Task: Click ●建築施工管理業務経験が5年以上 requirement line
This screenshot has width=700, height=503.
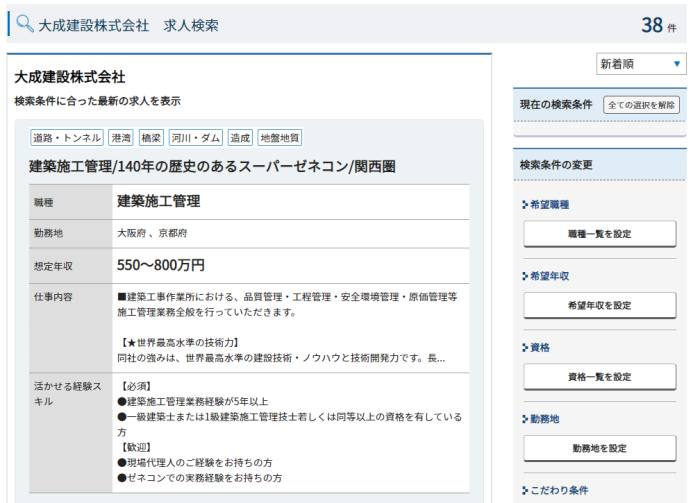Action: [x=193, y=401]
